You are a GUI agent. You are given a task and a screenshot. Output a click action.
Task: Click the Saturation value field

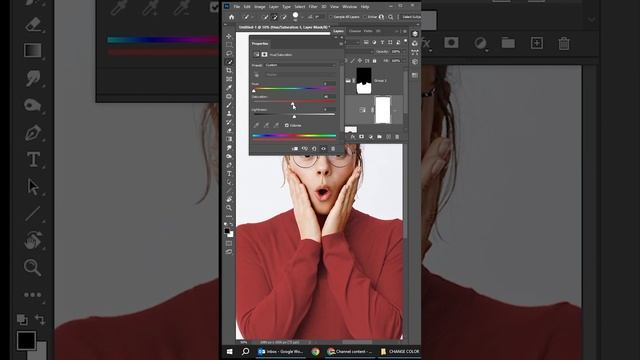(329, 97)
